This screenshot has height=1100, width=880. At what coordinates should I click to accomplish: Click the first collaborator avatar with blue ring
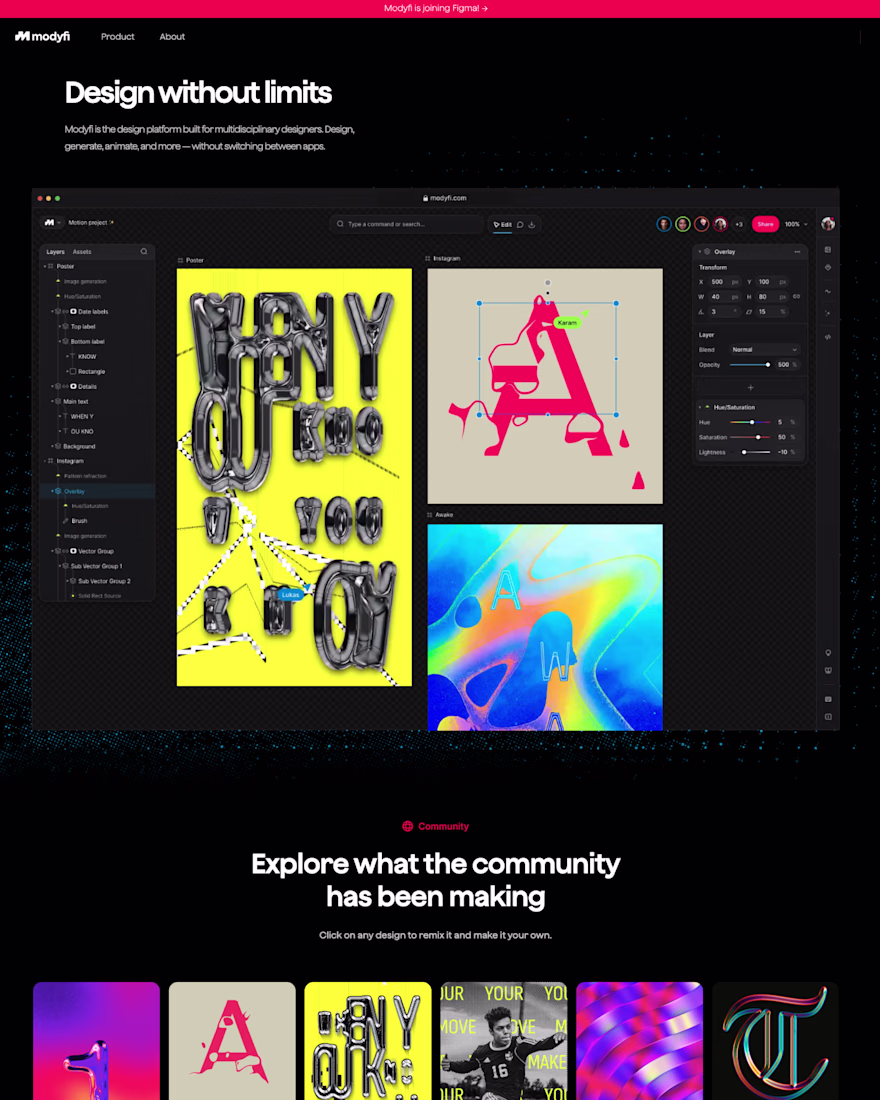click(x=664, y=224)
